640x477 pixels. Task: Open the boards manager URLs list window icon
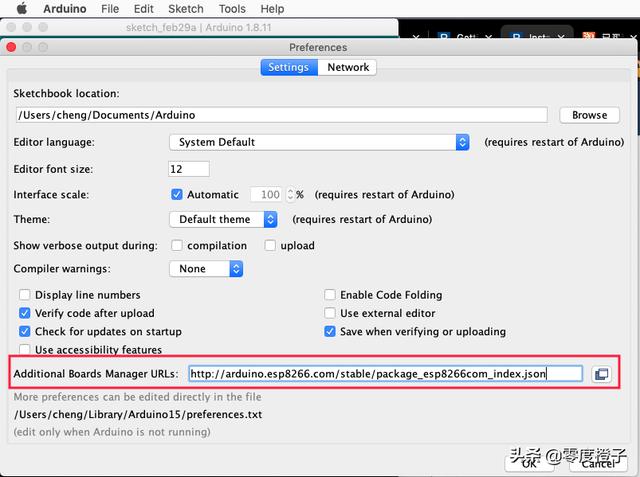(601, 374)
